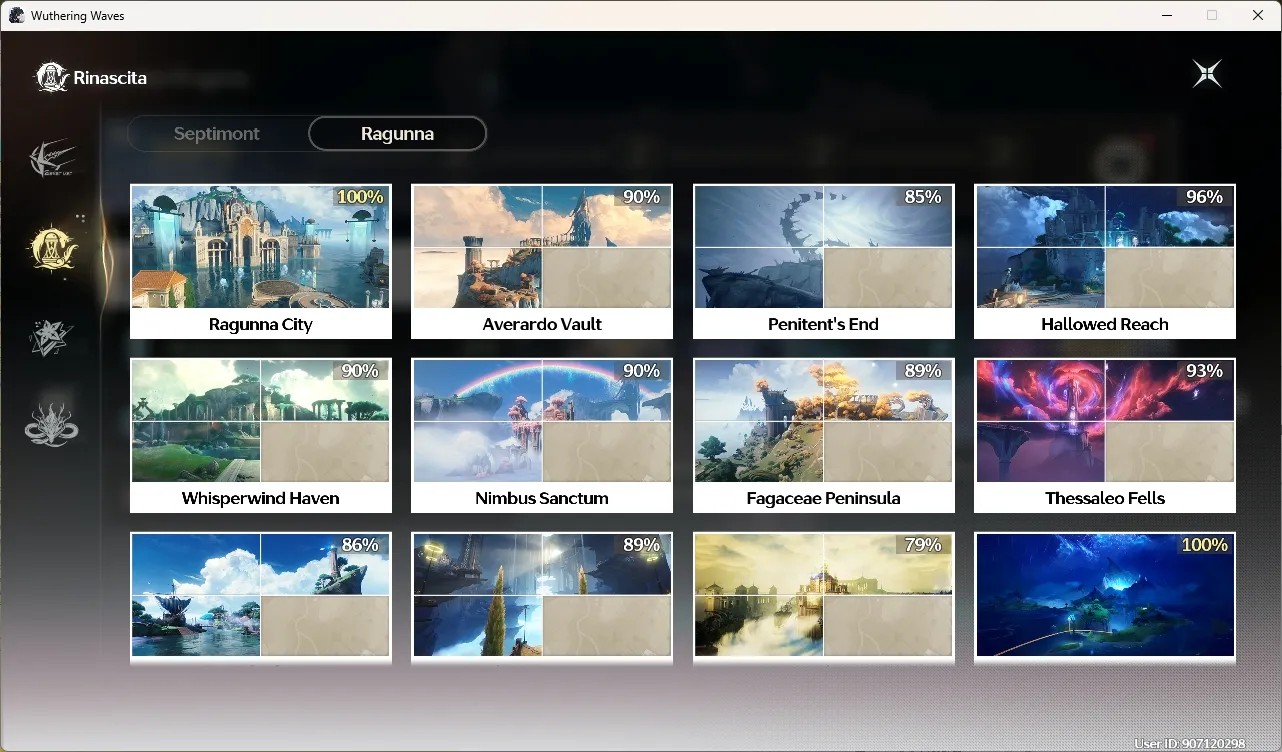Select the Ragunna tab

(397, 133)
